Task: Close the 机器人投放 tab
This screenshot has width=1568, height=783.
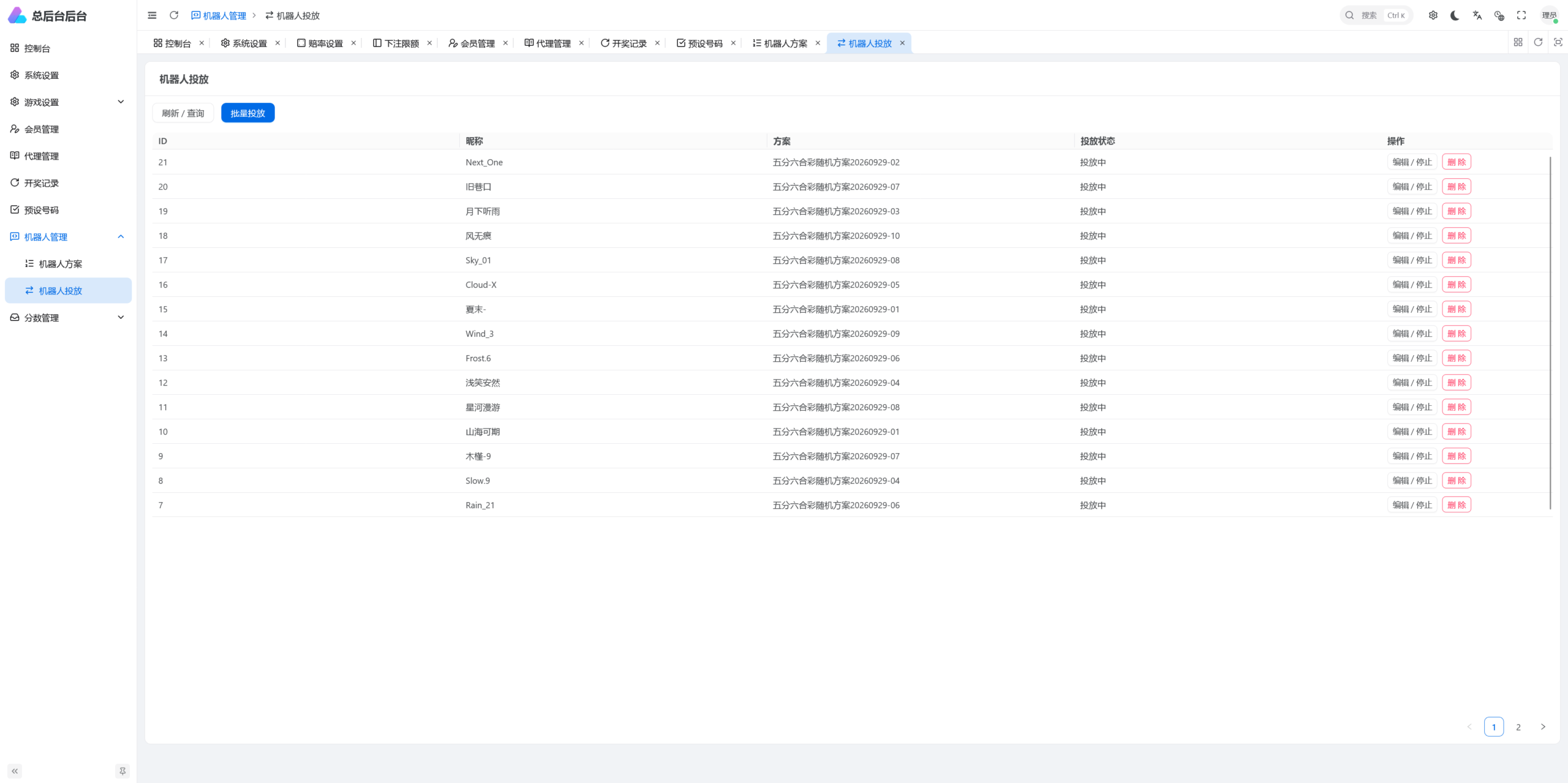Action: coord(902,43)
